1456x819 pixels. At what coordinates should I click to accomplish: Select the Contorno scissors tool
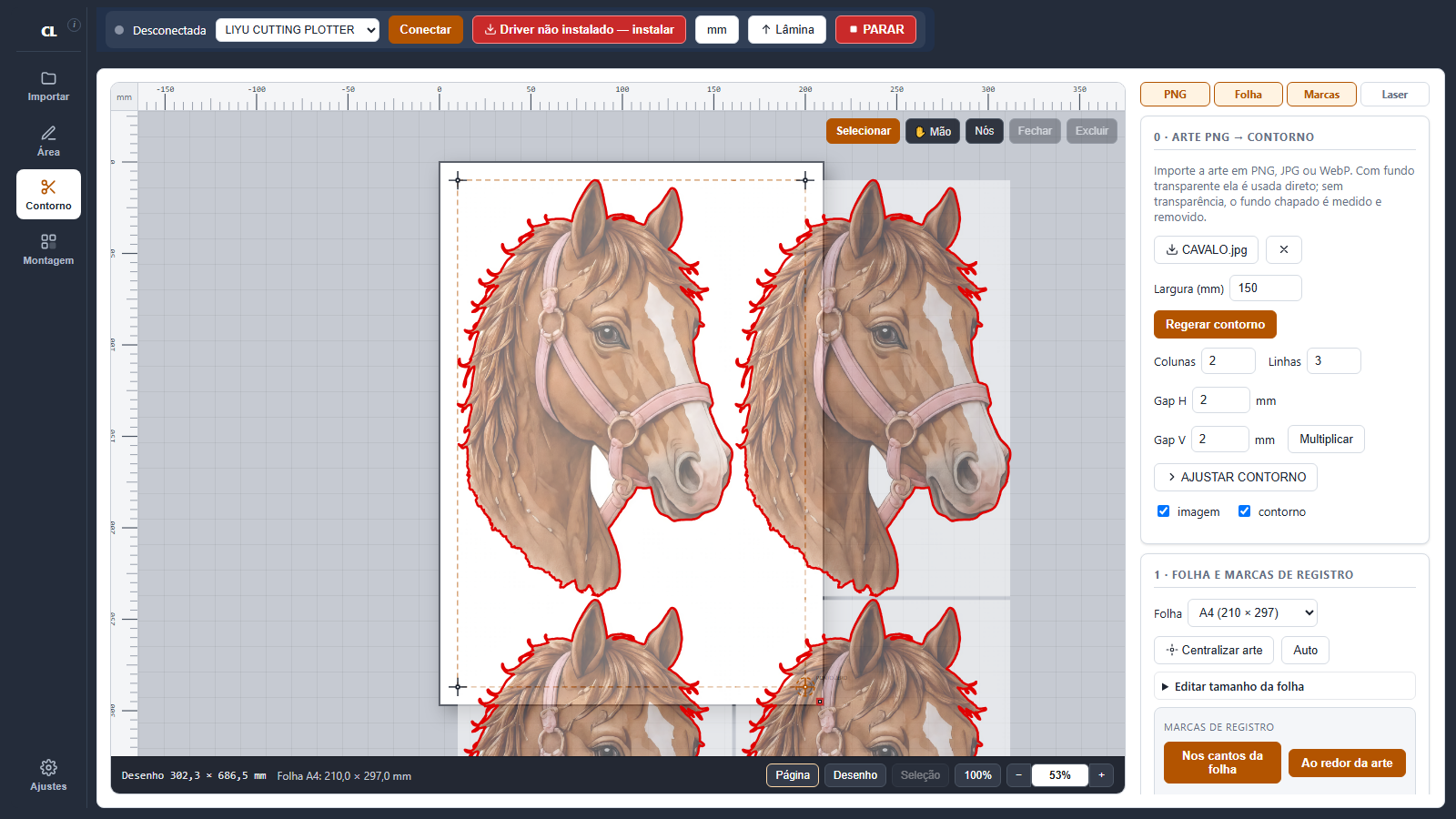coord(48,195)
